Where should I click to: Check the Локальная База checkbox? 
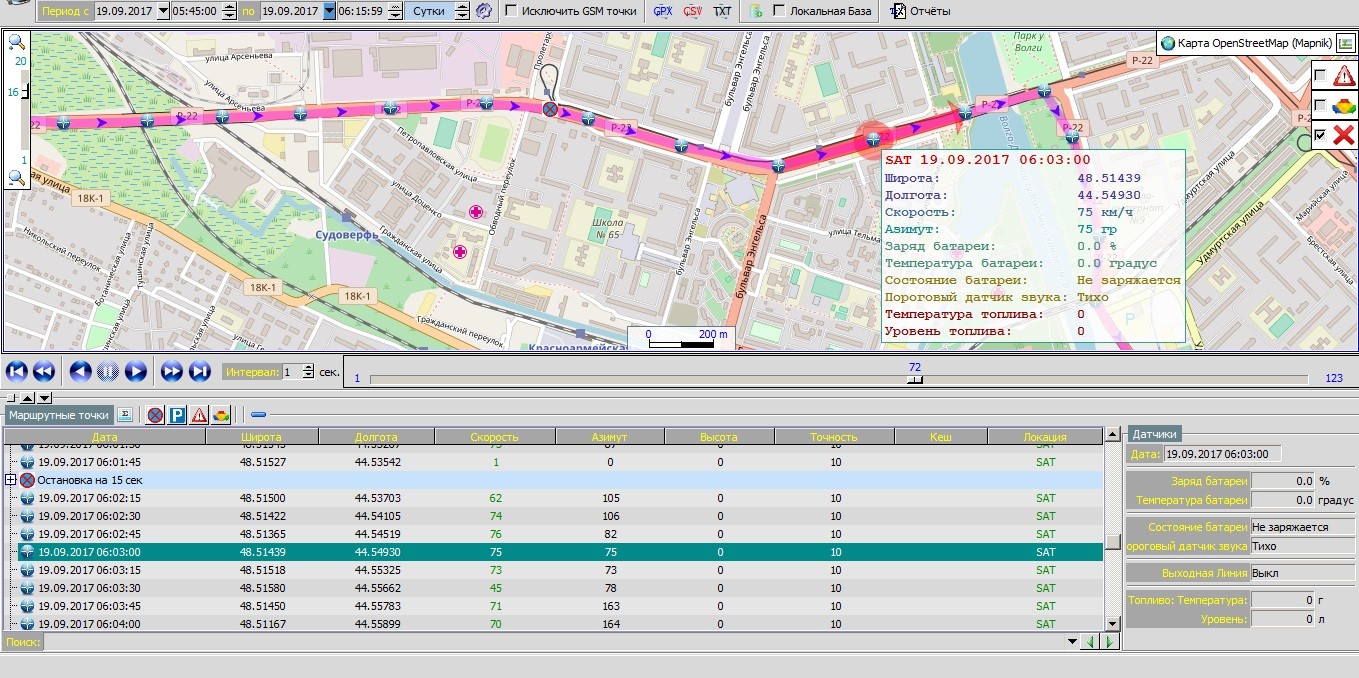tap(779, 11)
